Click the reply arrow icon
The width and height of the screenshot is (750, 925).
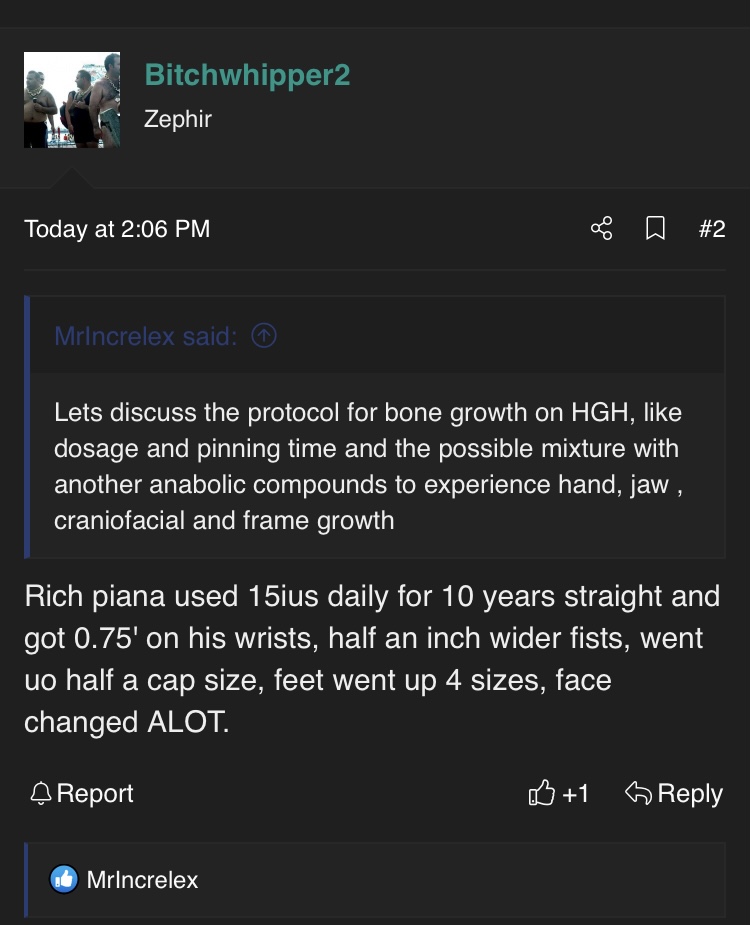click(638, 794)
